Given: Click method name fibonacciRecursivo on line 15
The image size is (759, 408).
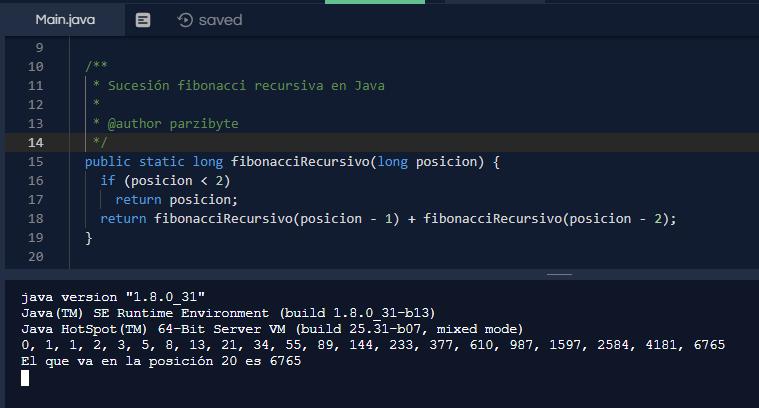Looking at the screenshot, I should point(300,162).
